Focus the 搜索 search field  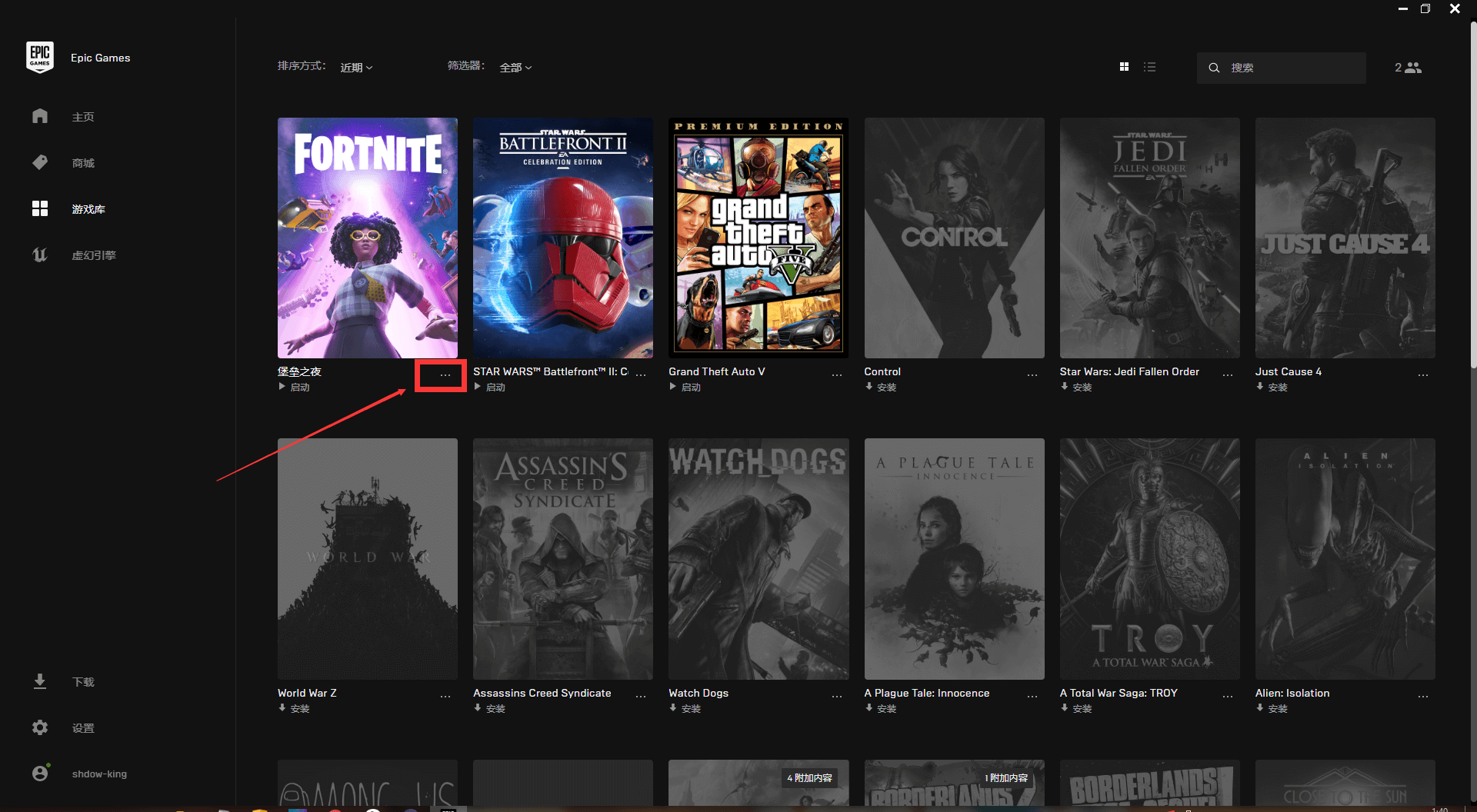point(1282,68)
